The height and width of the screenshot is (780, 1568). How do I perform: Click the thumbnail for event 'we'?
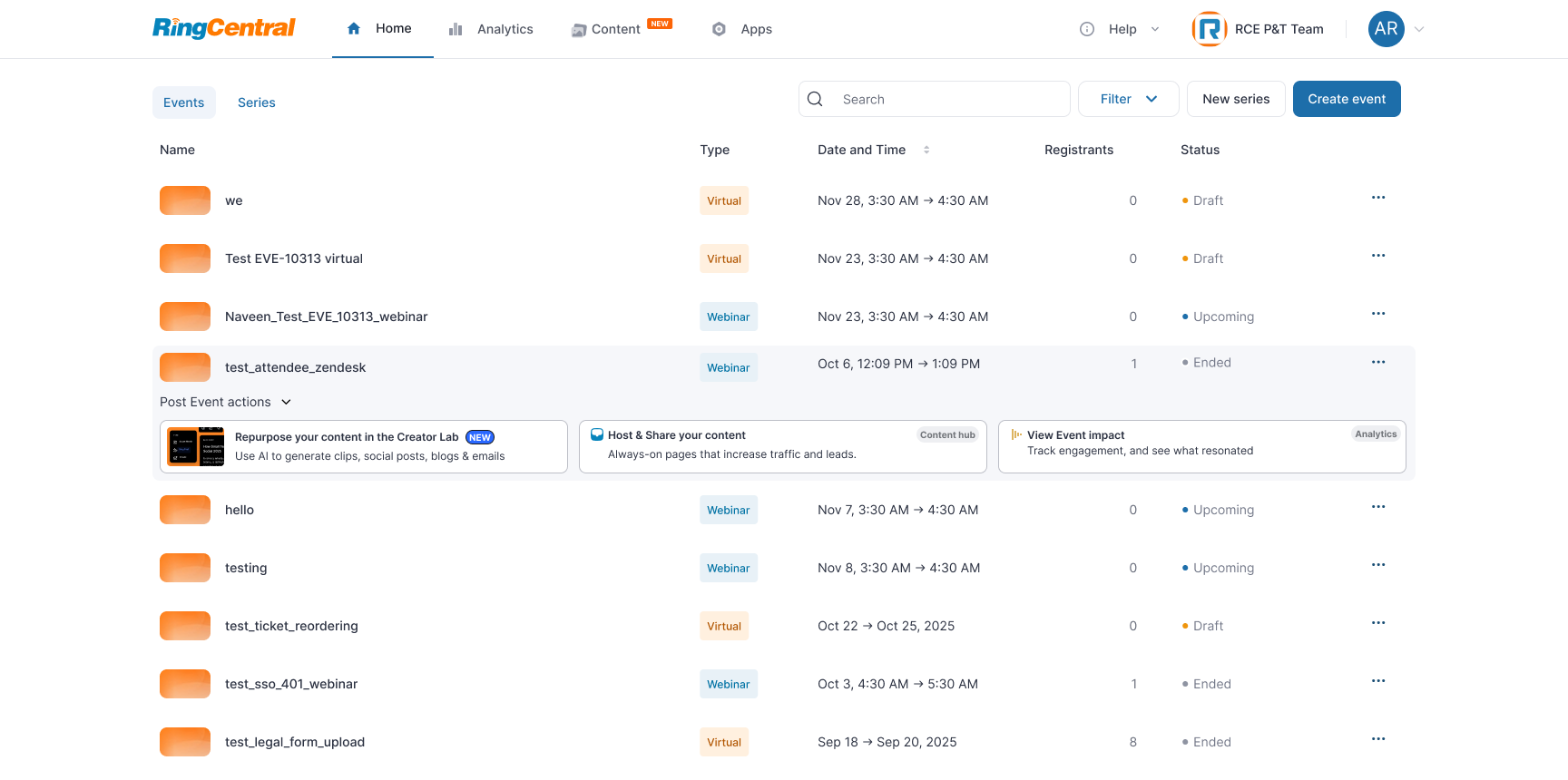click(x=185, y=200)
